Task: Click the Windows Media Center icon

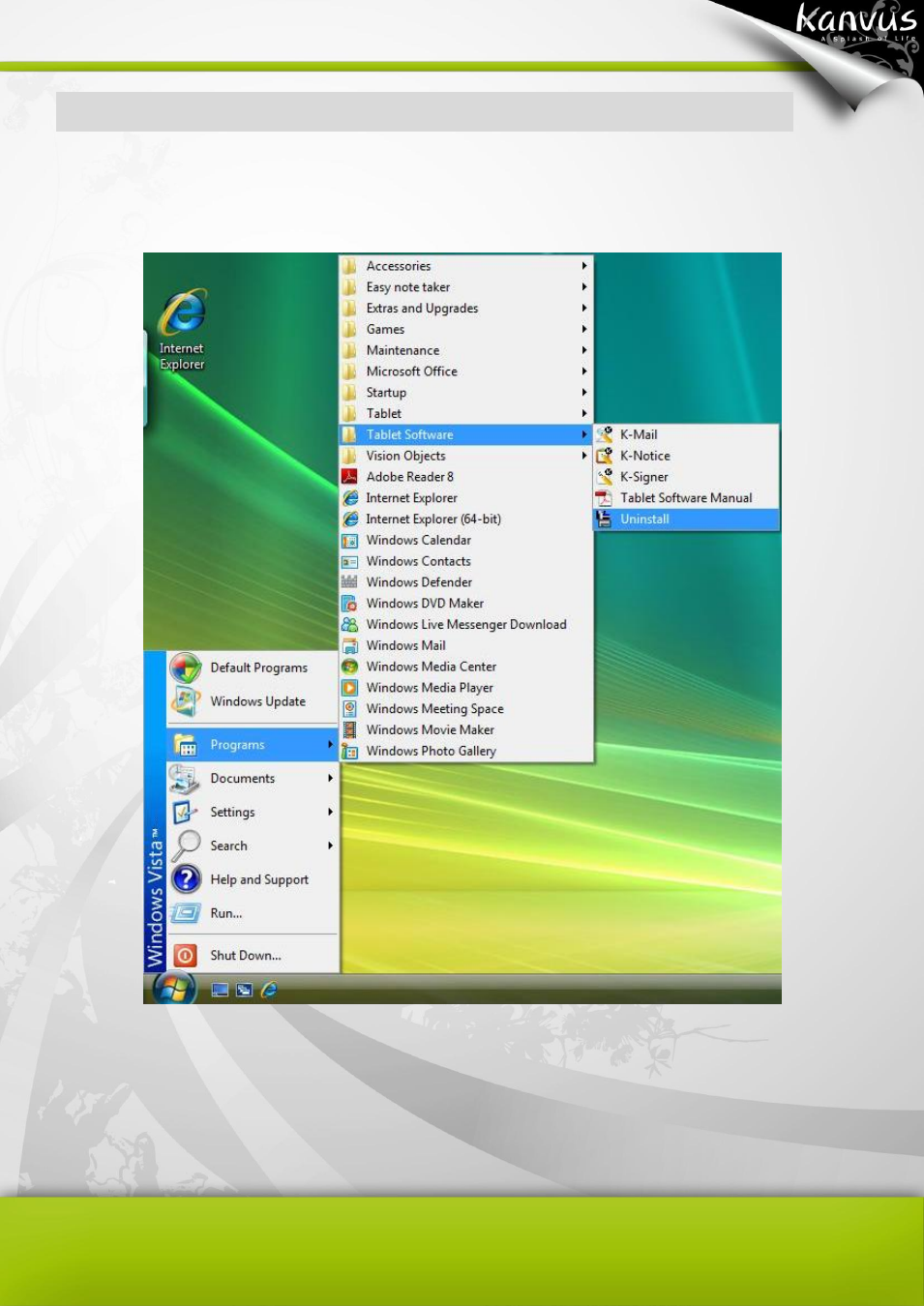Action: tap(349, 667)
